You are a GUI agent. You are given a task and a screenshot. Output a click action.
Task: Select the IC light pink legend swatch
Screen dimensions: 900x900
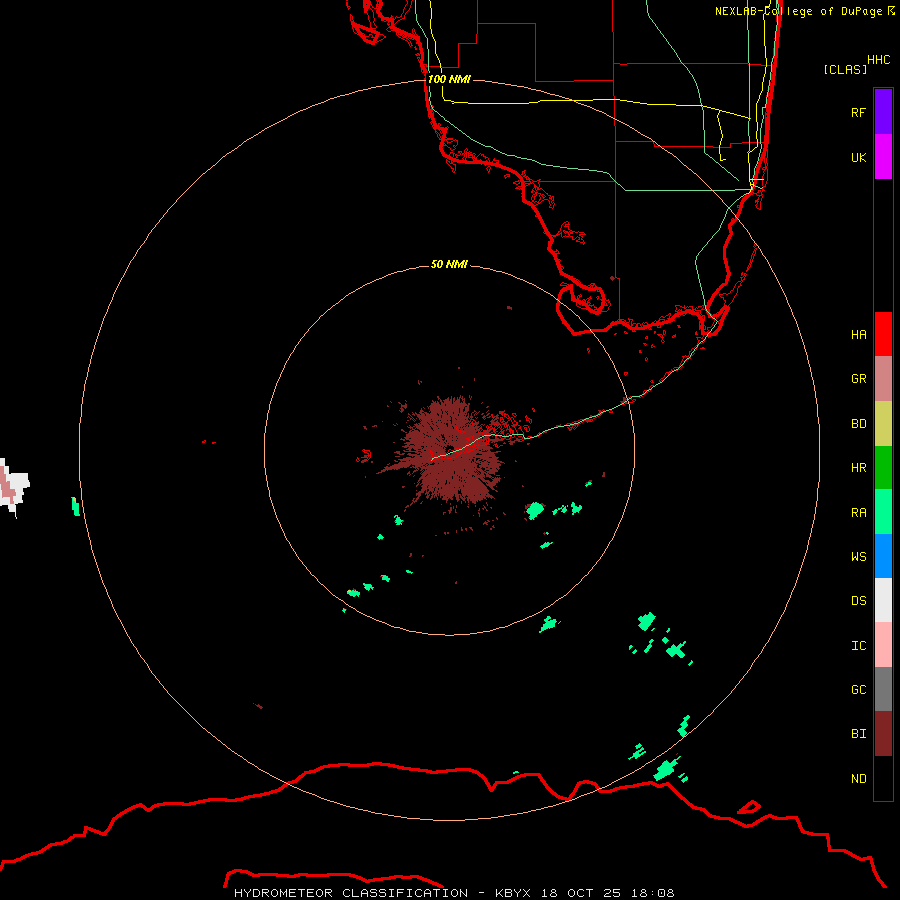[883, 645]
